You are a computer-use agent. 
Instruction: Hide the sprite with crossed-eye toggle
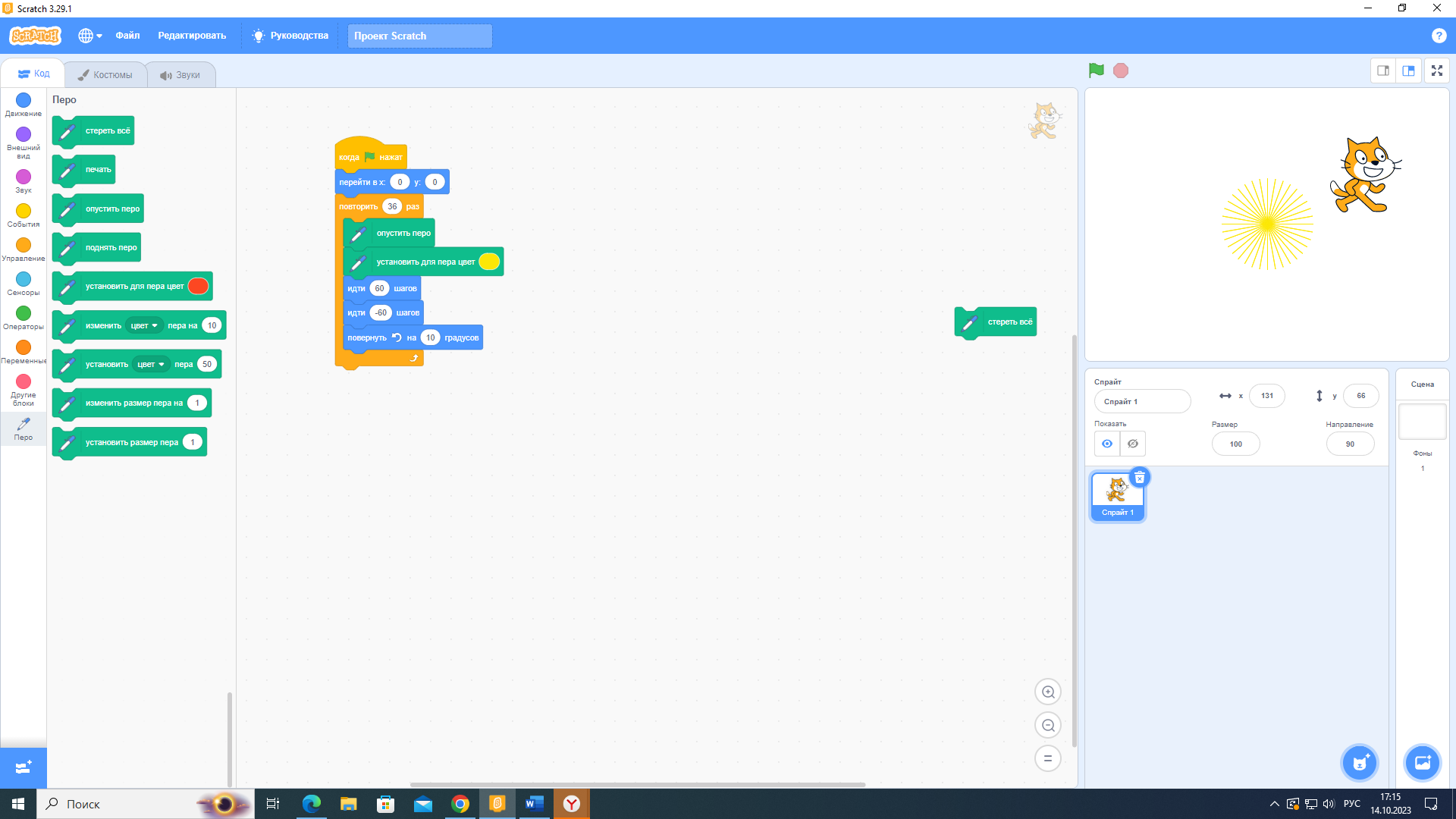coord(1133,444)
